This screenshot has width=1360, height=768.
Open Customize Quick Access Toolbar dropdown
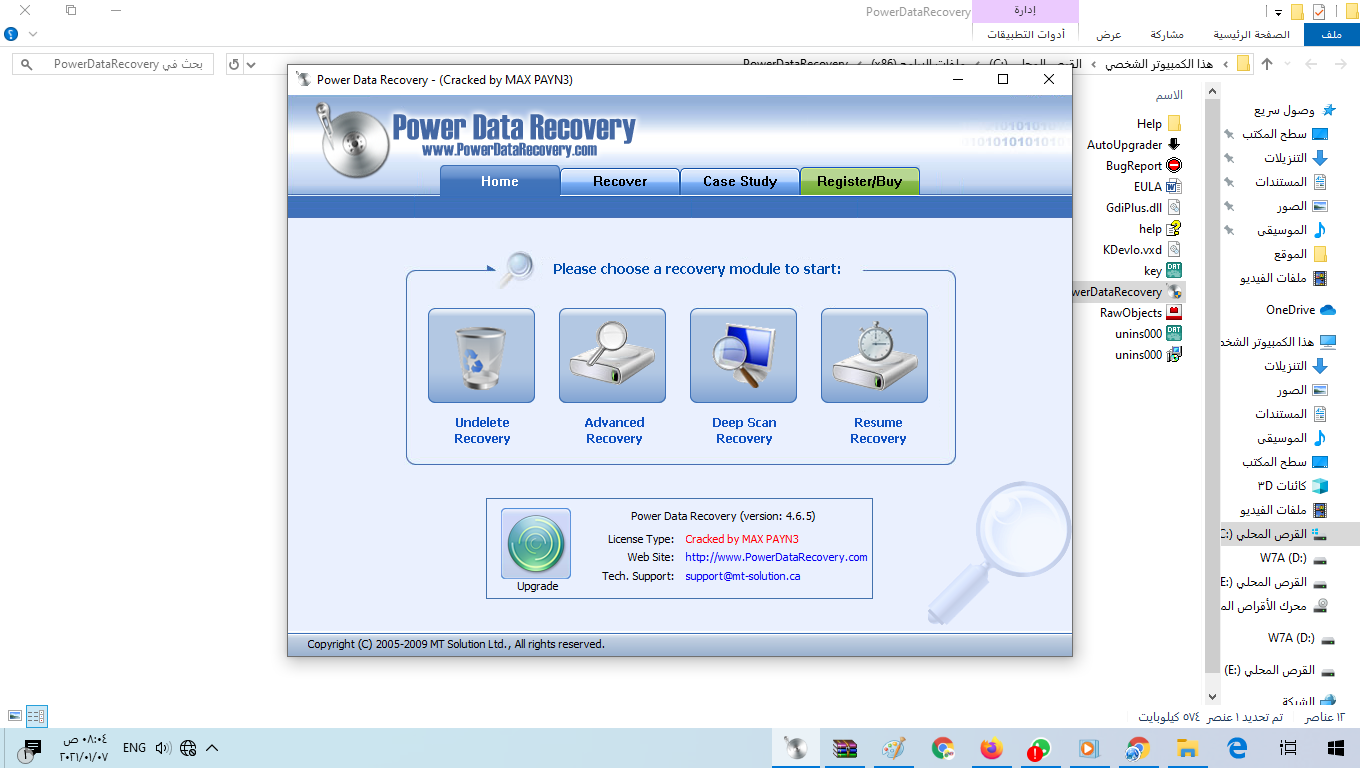1279,12
